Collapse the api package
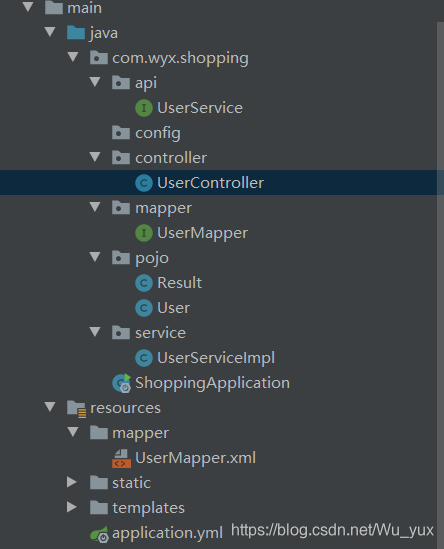 (95, 82)
